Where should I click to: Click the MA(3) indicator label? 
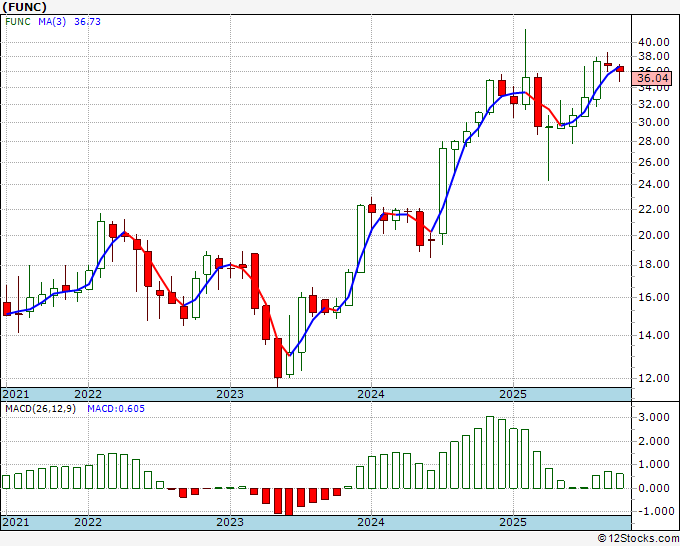tap(52, 22)
